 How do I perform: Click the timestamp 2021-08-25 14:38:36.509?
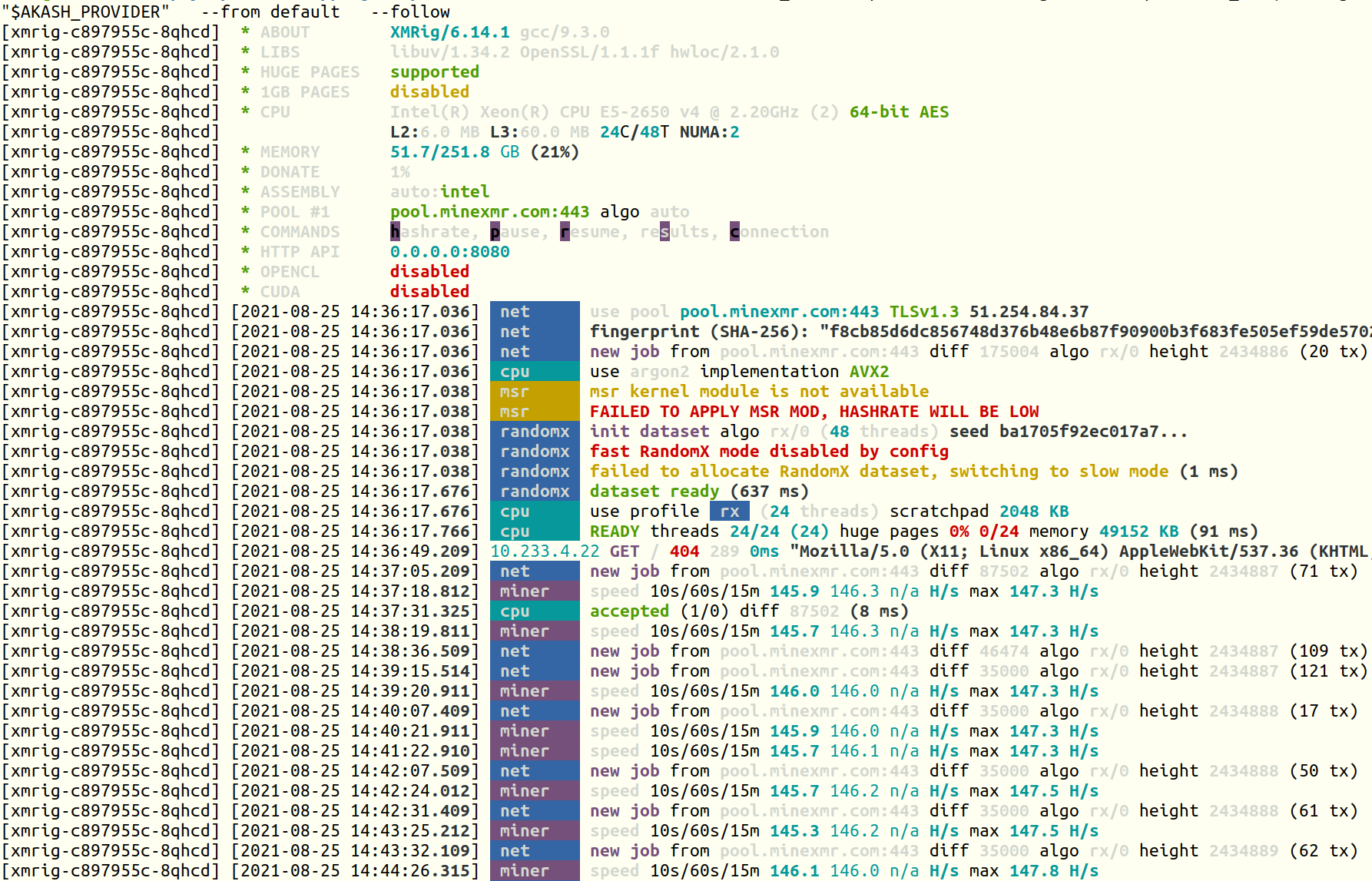pos(355,651)
